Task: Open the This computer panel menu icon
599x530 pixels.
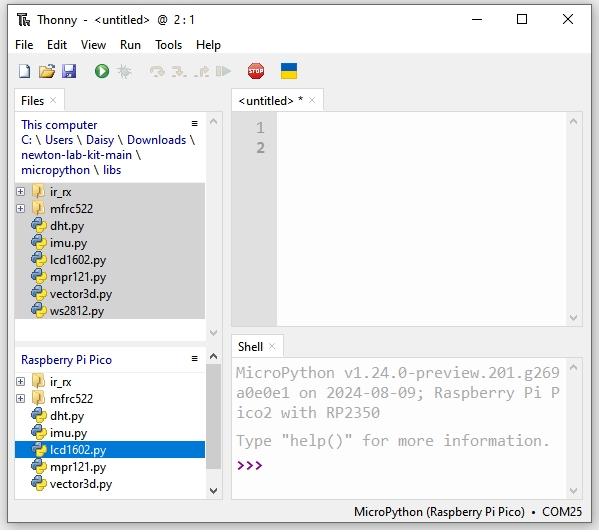Action: pos(194,124)
